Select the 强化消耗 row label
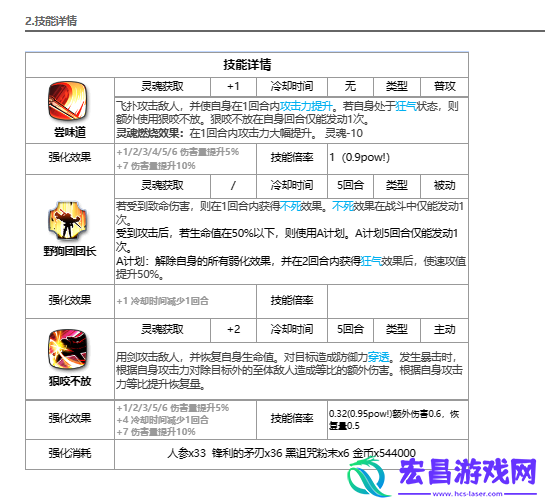 point(70,453)
